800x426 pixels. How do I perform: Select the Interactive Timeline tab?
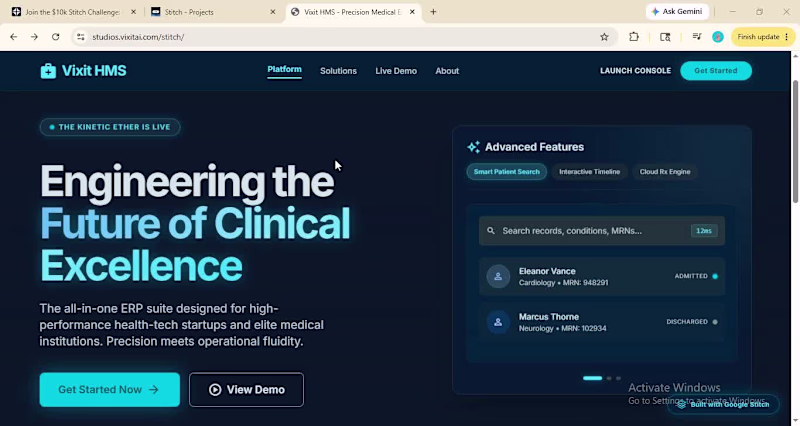click(589, 172)
